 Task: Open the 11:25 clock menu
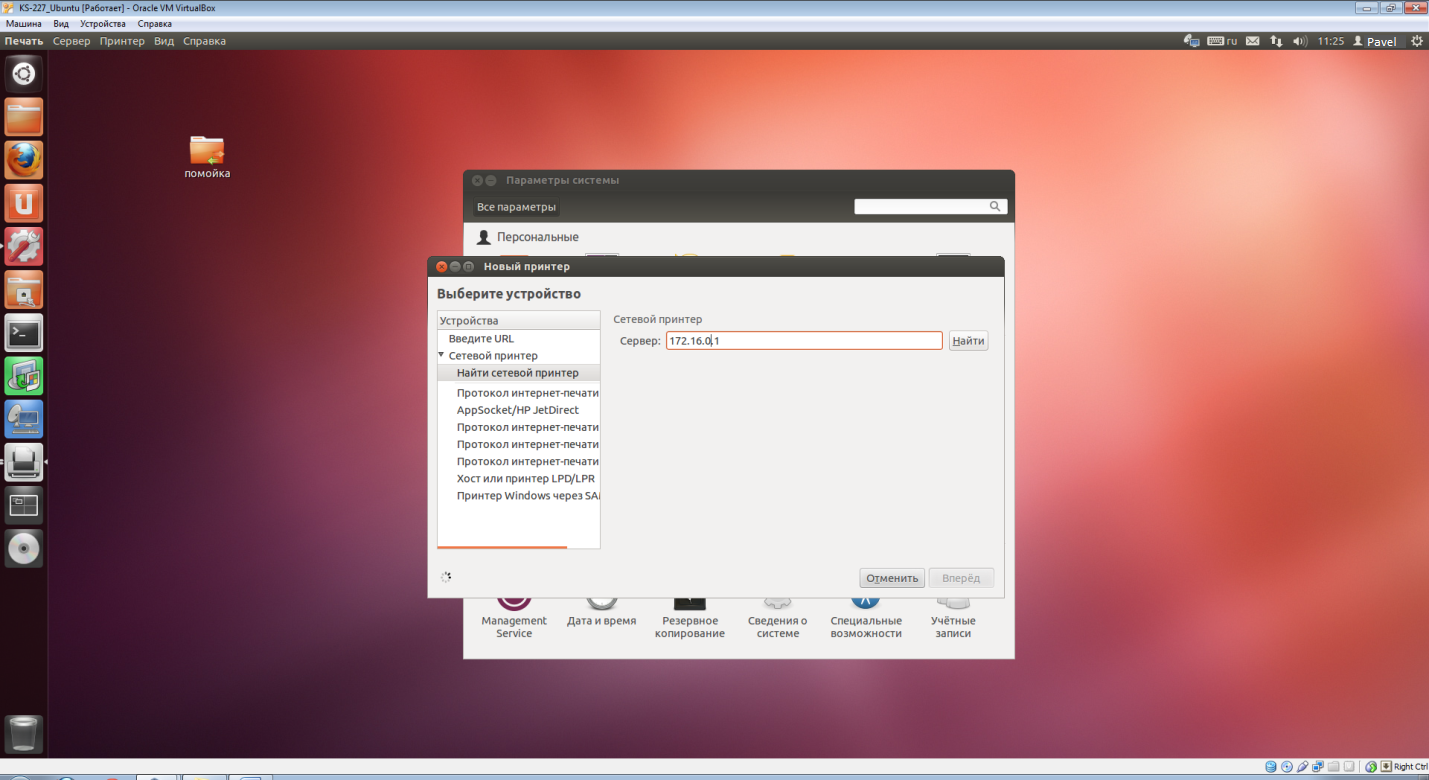point(1330,41)
